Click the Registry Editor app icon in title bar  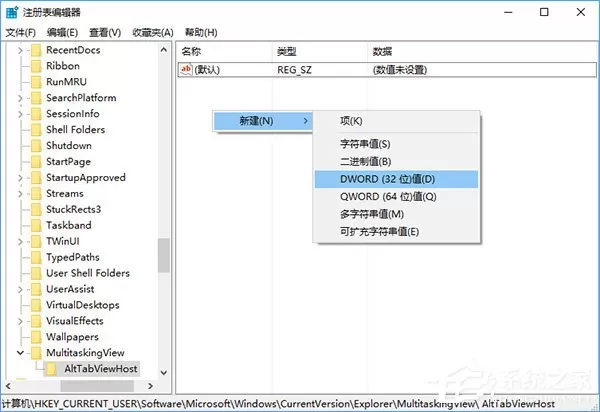pos(12,12)
